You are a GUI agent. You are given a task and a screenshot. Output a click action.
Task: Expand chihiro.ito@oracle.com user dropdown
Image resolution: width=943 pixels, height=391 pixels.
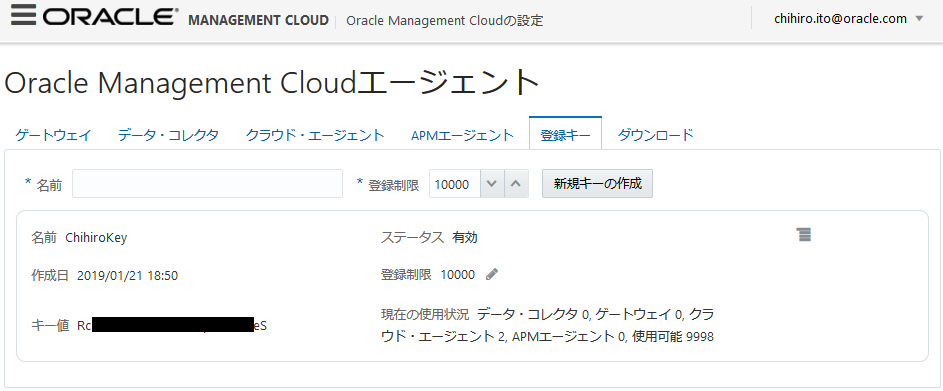(918, 19)
